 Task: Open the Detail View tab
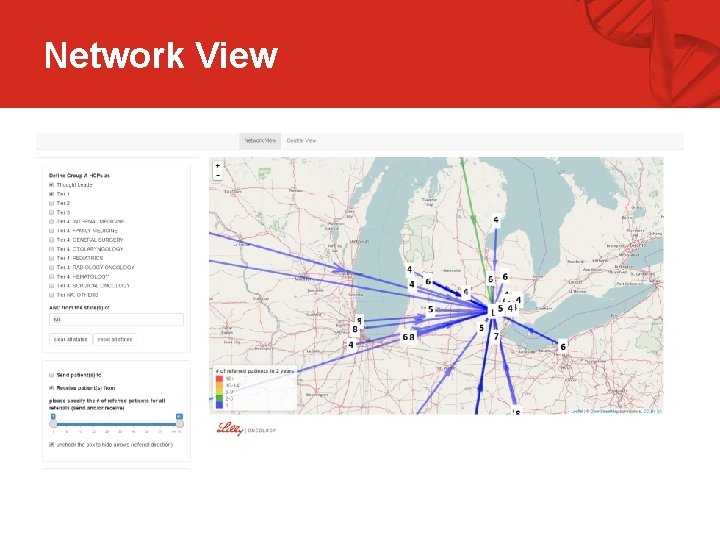[x=301, y=141]
